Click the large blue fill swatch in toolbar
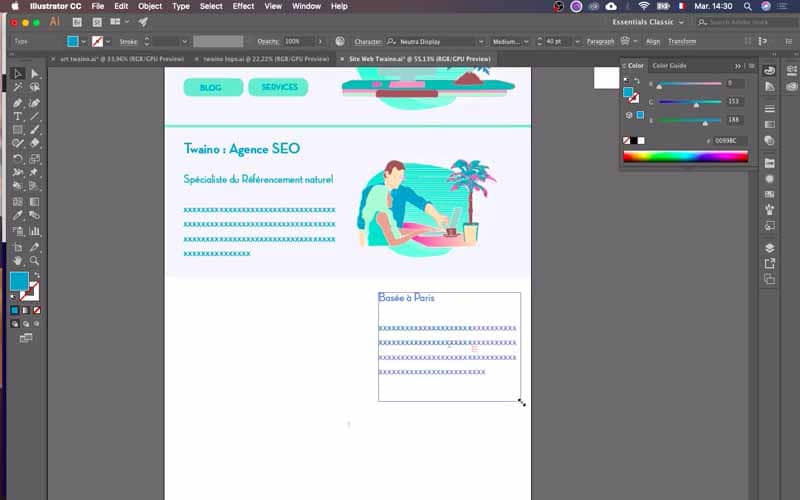This screenshot has width=800, height=500. pyautogui.click(x=19, y=281)
